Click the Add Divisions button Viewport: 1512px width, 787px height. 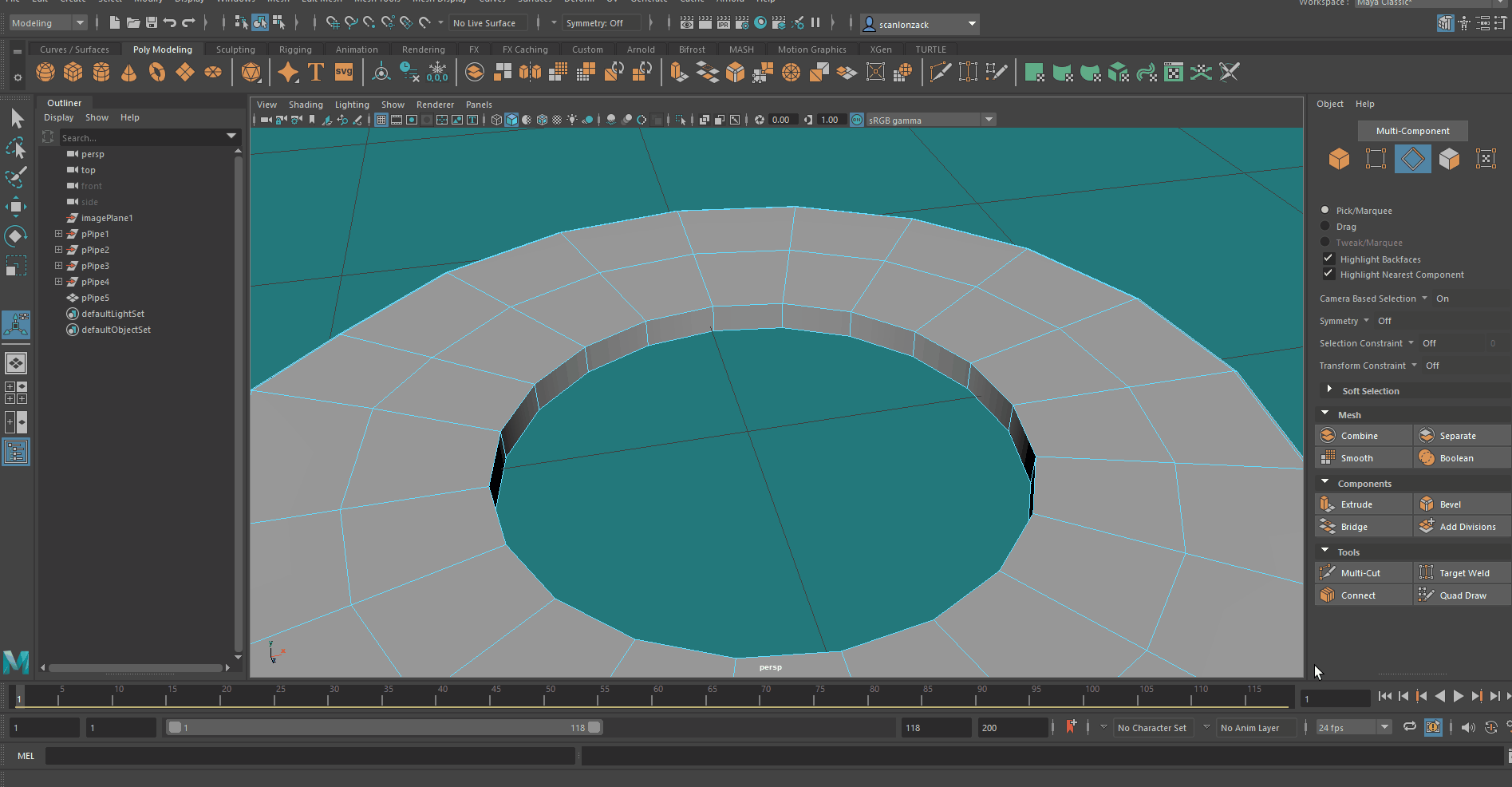click(x=1463, y=527)
